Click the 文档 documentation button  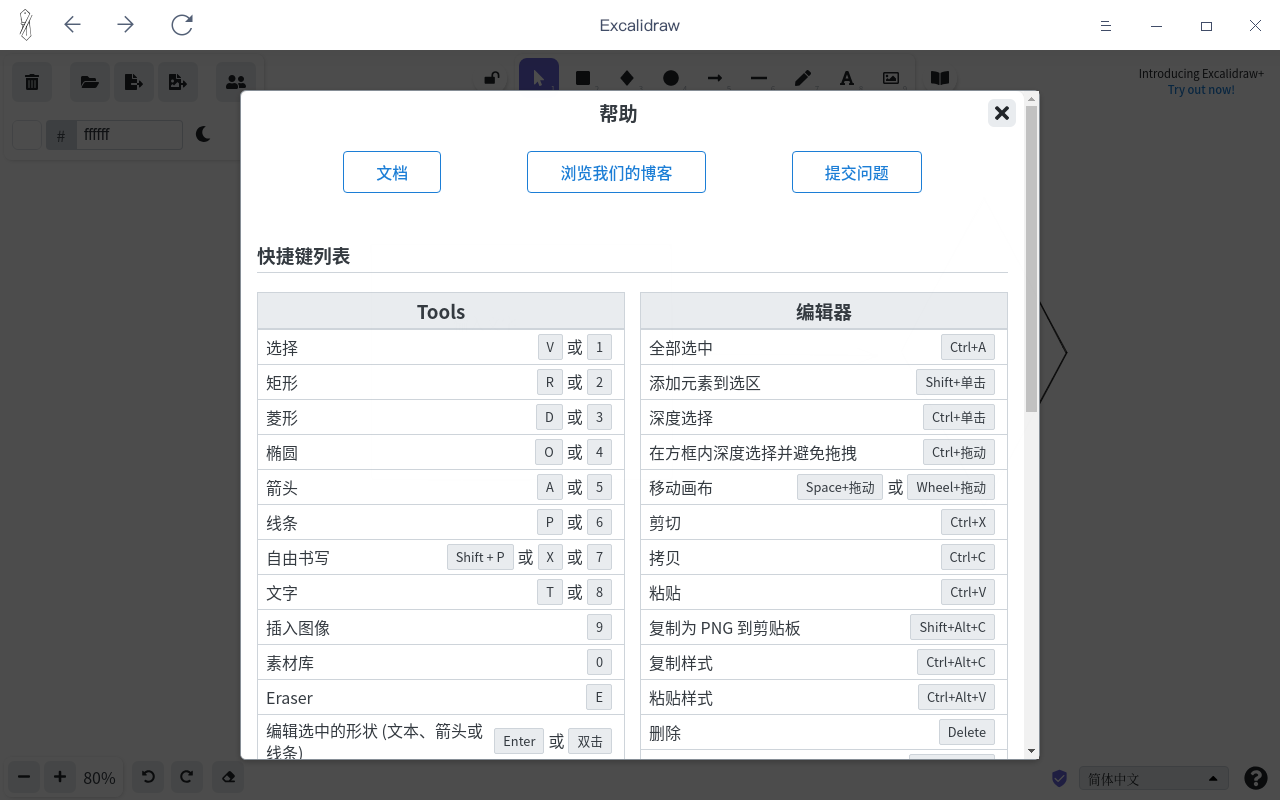(x=392, y=172)
